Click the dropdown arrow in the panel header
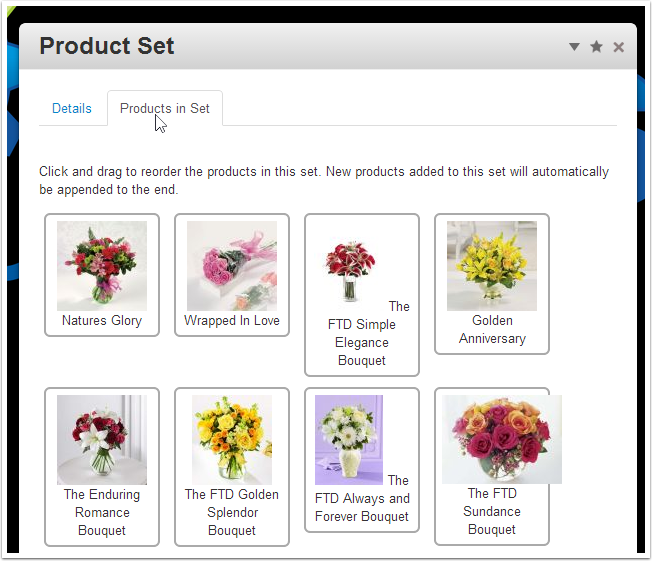 (574, 47)
